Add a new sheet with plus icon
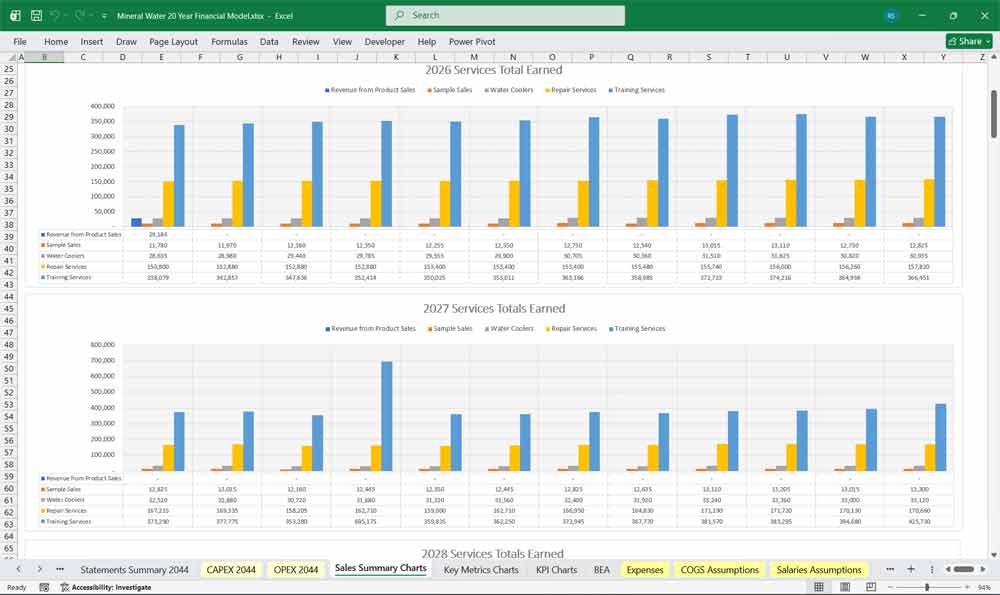This screenshot has height=595, width=1000. coord(911,569)
